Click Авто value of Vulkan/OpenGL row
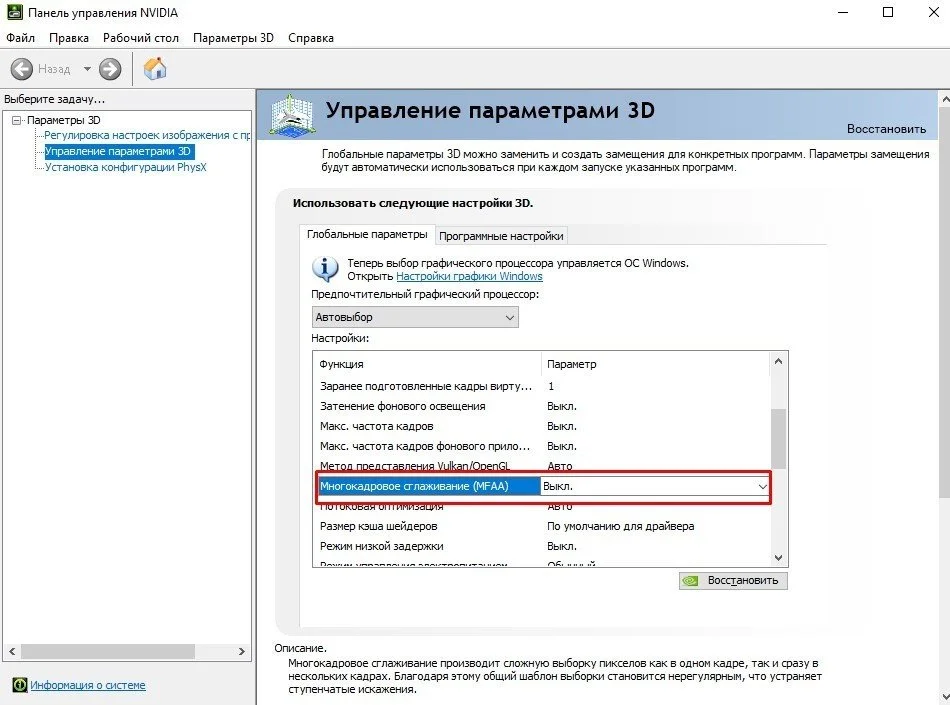 click(559, 466)
